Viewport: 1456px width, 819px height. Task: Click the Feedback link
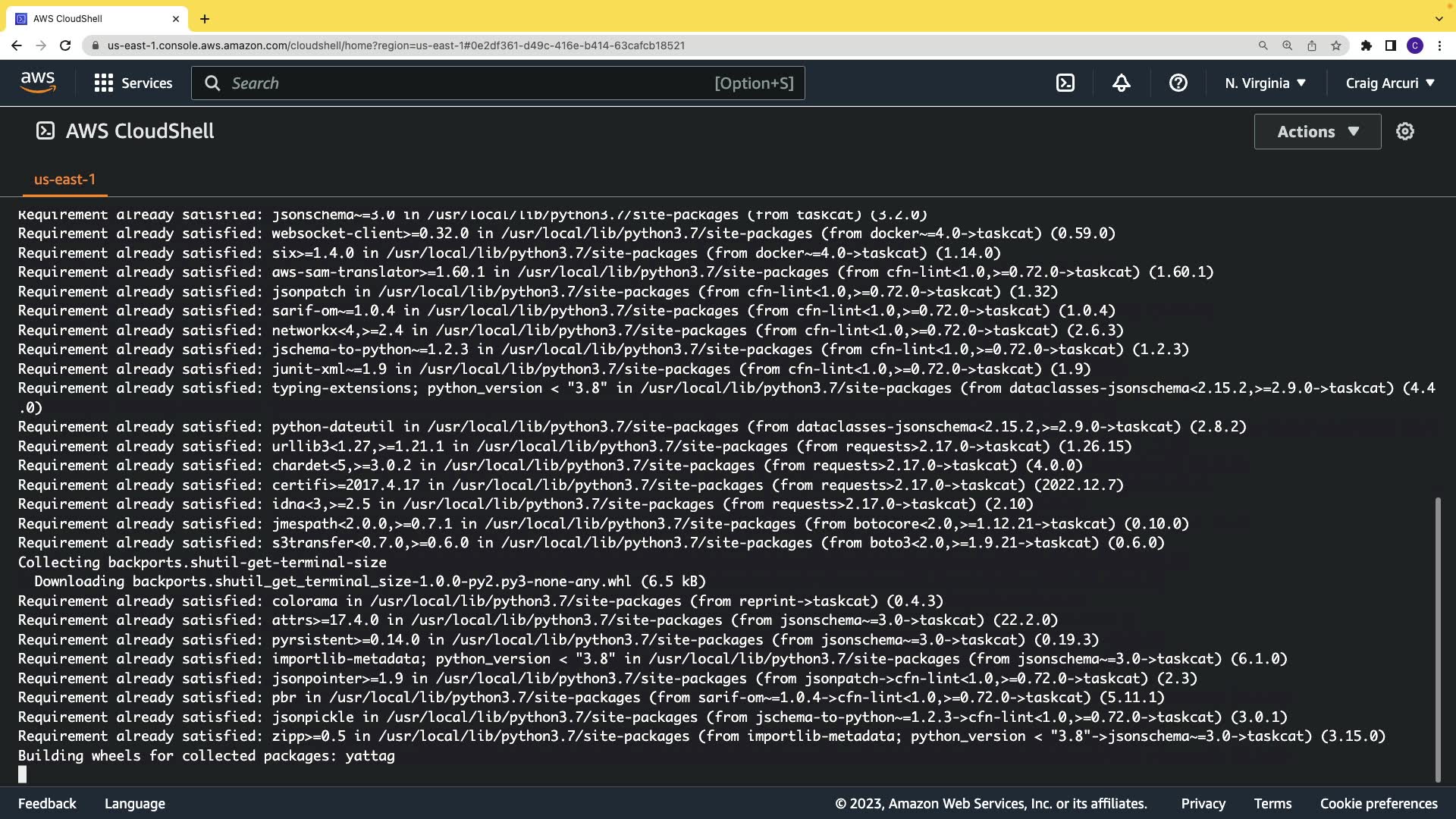click(47, 803)
